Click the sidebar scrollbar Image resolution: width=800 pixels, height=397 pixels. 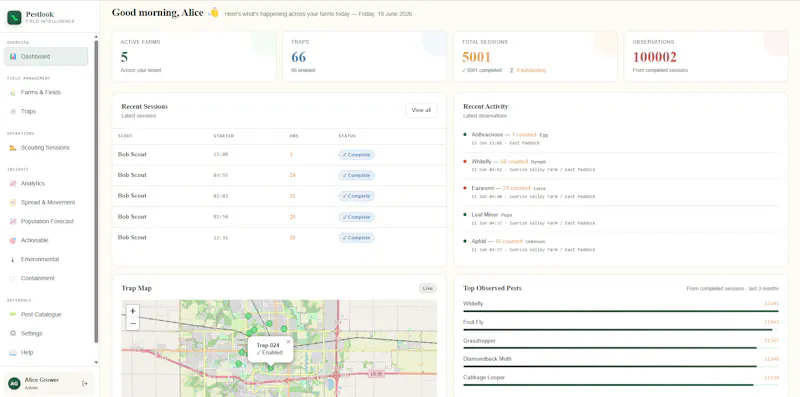tap(96, 191)
